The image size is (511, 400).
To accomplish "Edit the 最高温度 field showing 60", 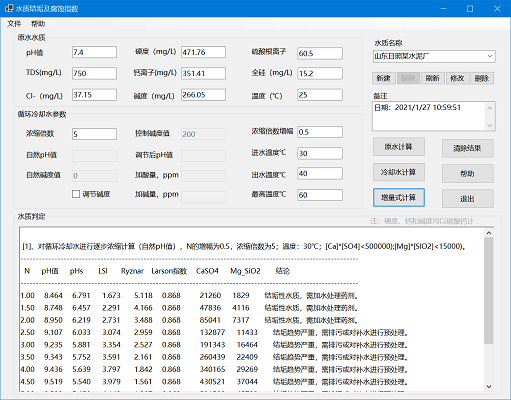I will [x=320, y=195].
